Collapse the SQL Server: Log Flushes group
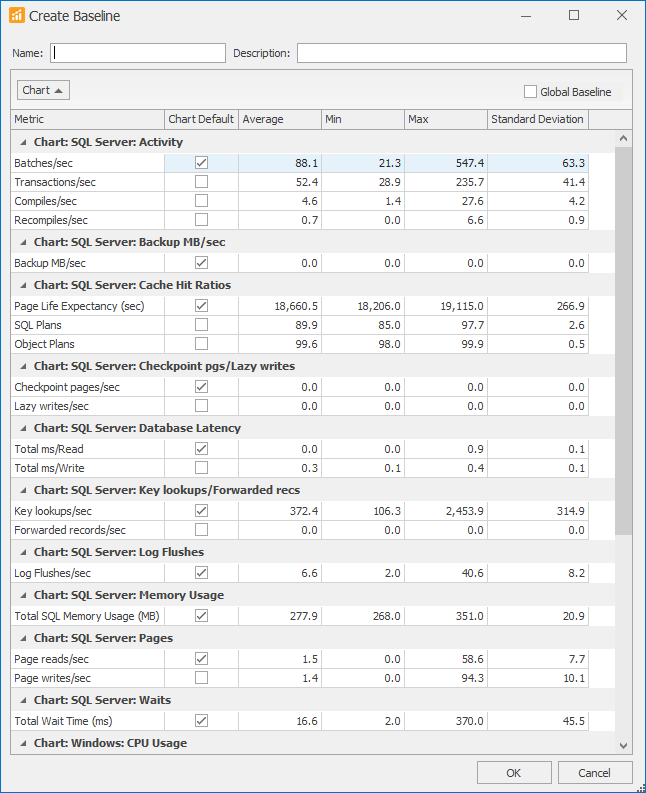Screen dimensions: 646x793 pyautogui.click(x=23, y=553)
